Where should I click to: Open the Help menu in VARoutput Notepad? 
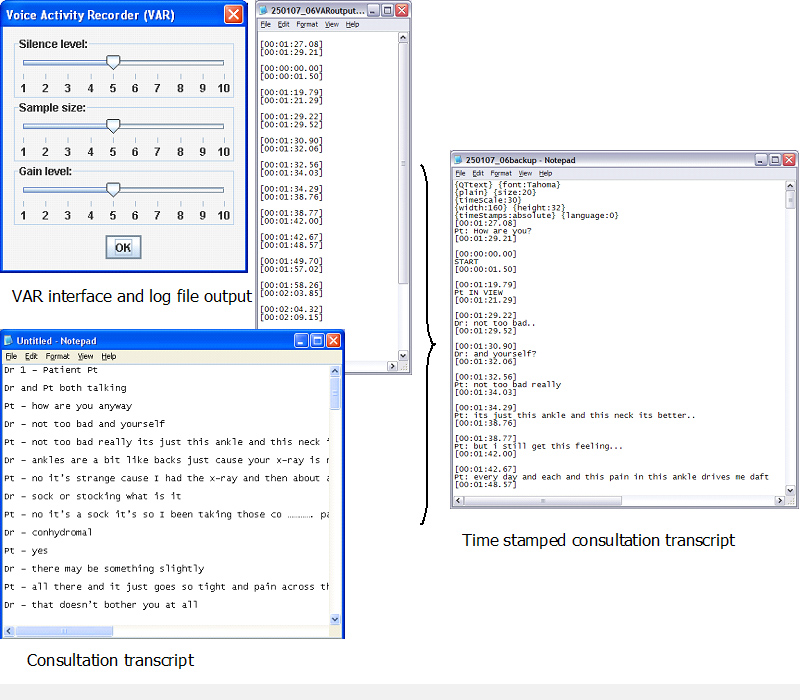[x=353, y=24]
